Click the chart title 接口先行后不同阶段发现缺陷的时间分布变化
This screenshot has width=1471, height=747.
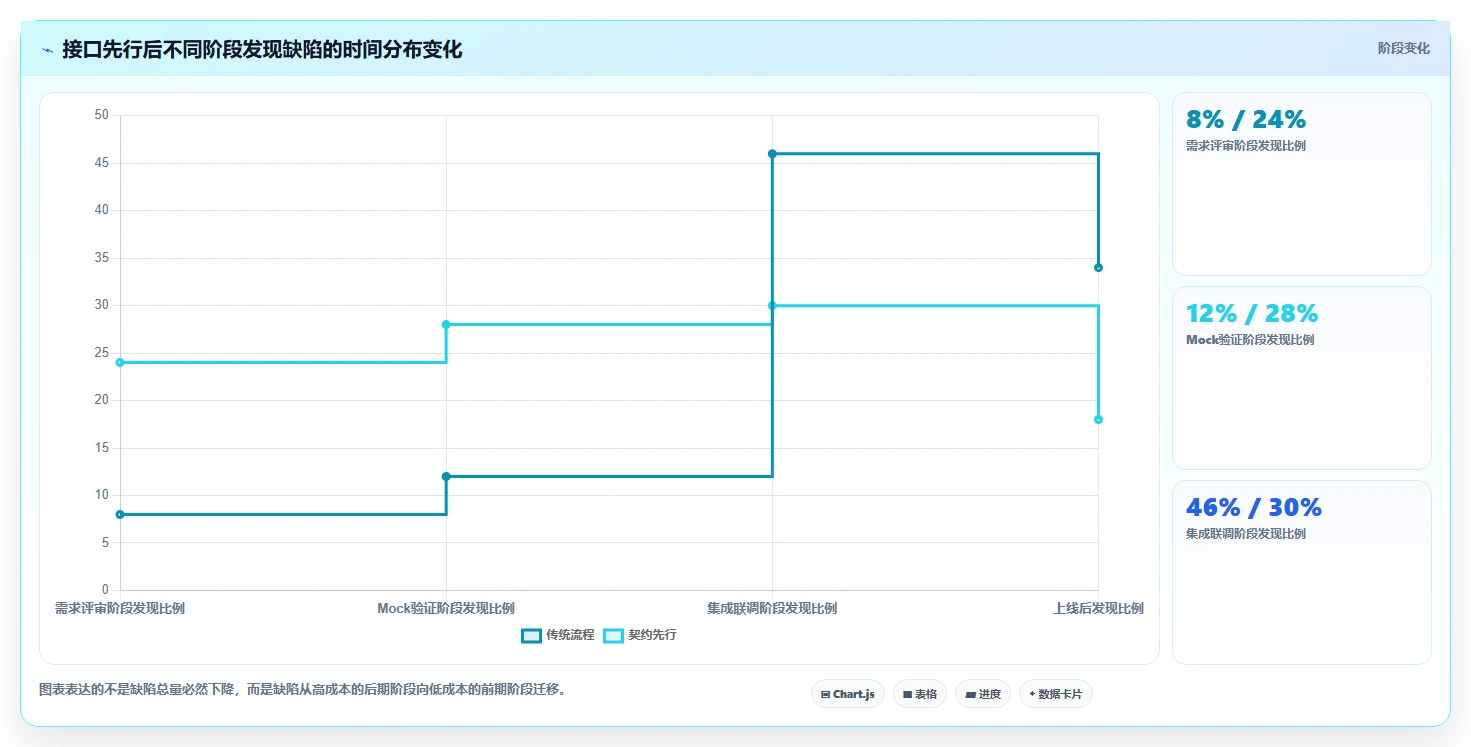pos(262,50)
